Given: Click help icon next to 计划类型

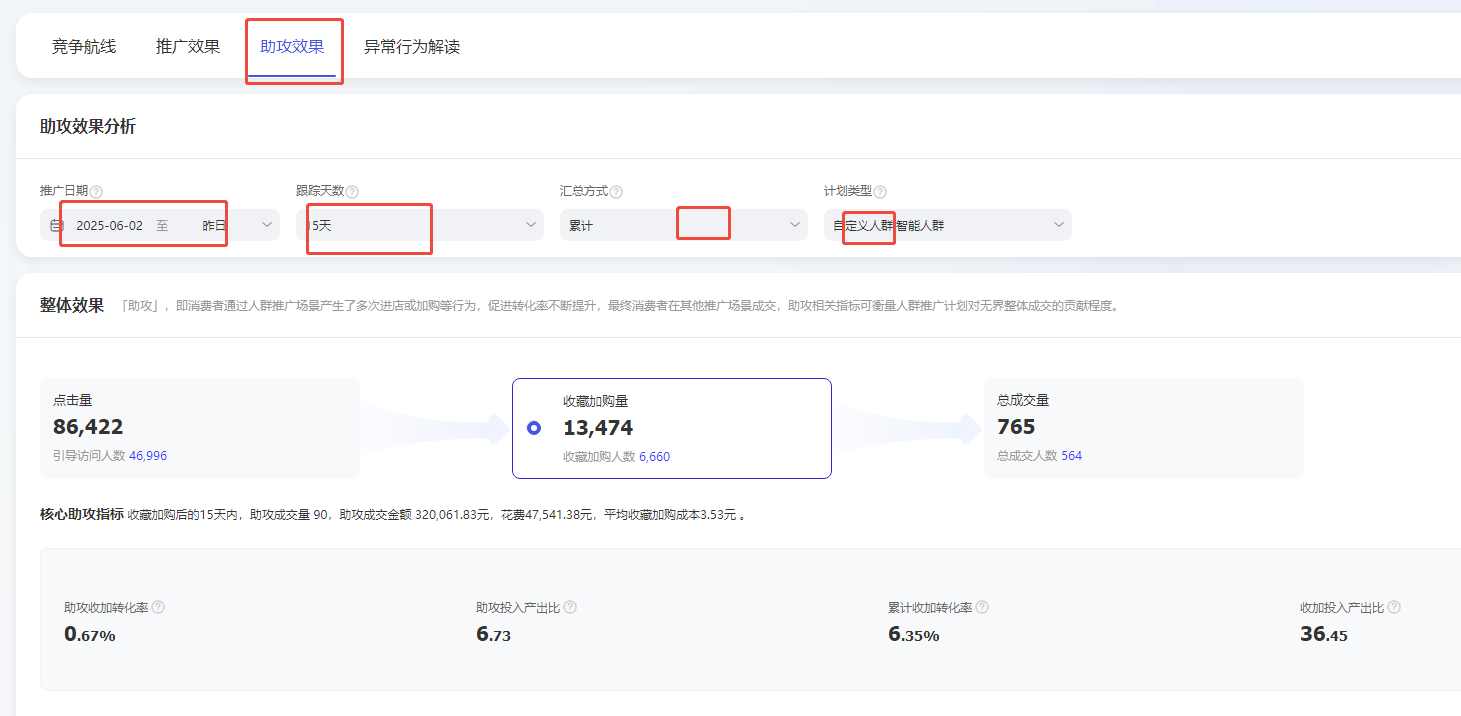Looking at the screenshot, I should click(880, 192).
